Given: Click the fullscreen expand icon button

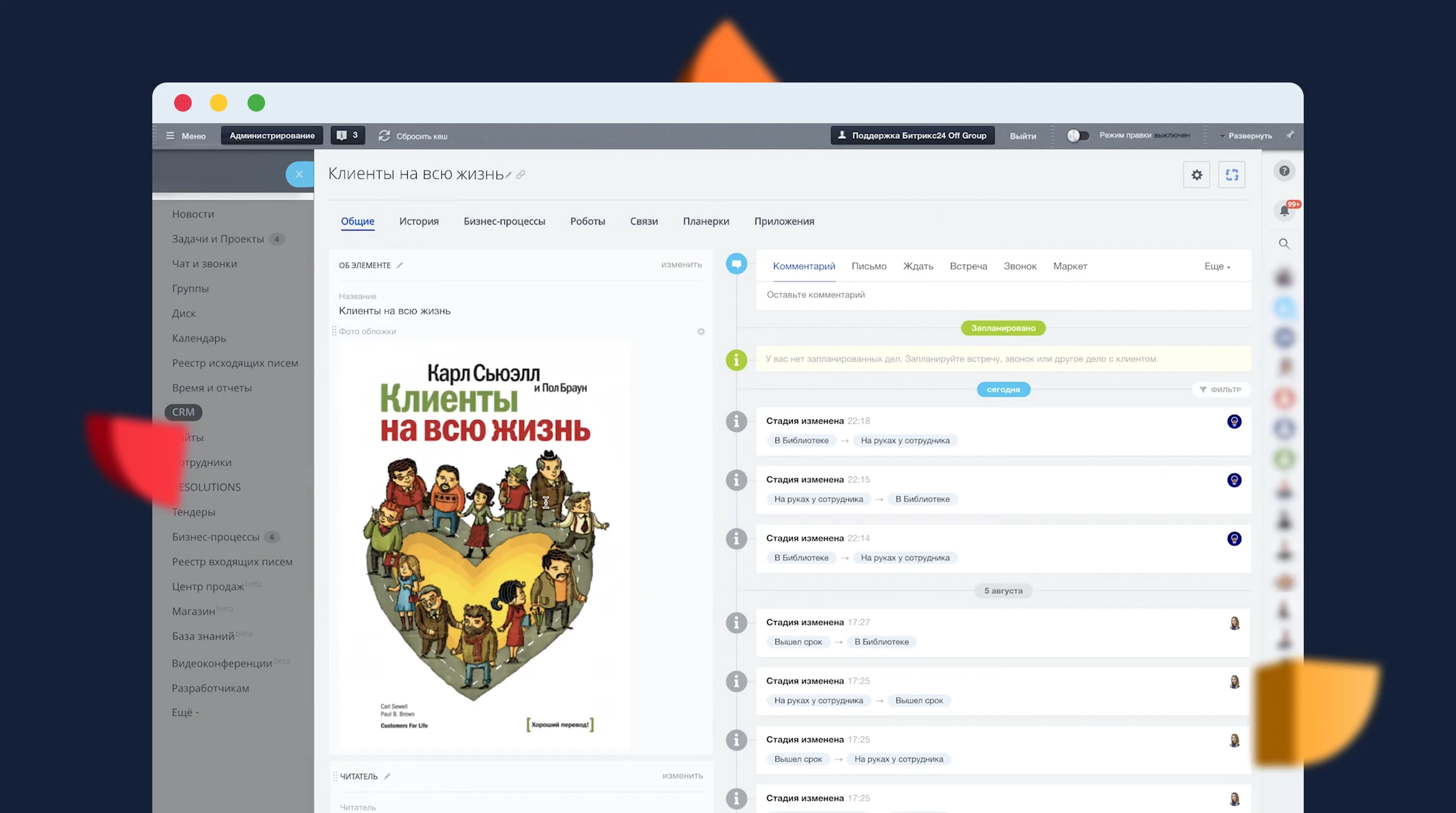Looking at the screenshot, I should (1232, 175).
